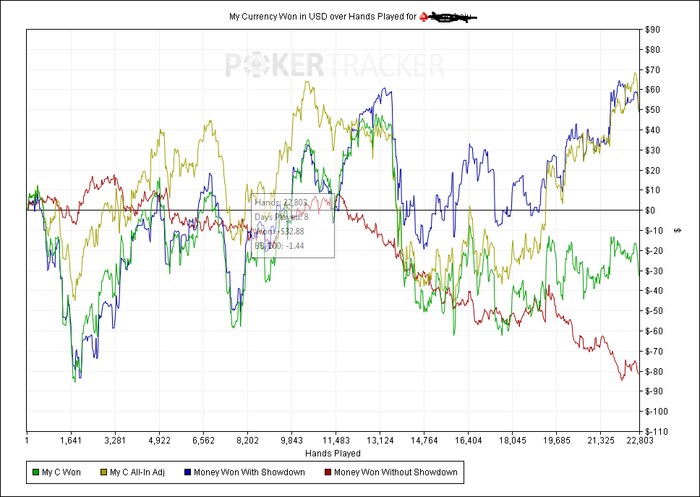700x497 pixels.
Task: Click the 'Hands Played' x-axis label
Action: coord(333,453)
